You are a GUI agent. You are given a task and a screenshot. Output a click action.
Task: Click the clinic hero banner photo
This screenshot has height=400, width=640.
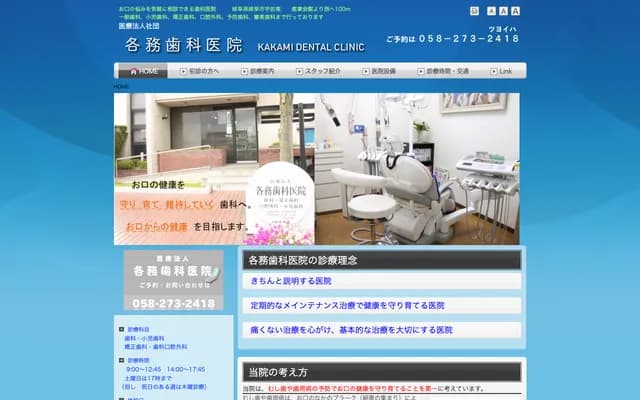317,168
